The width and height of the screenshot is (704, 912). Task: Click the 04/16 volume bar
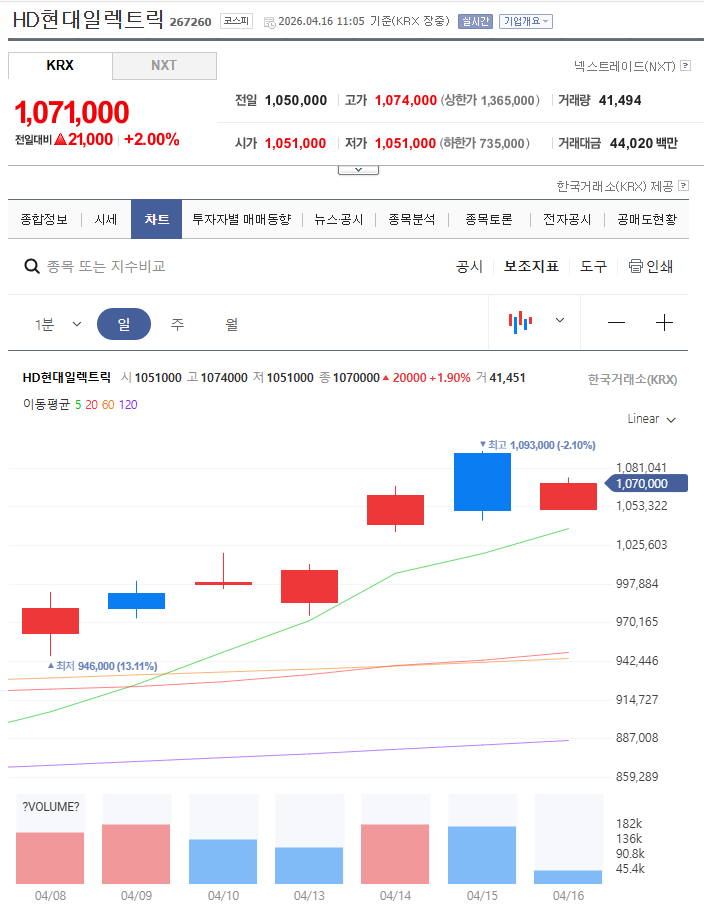(568, 877)
